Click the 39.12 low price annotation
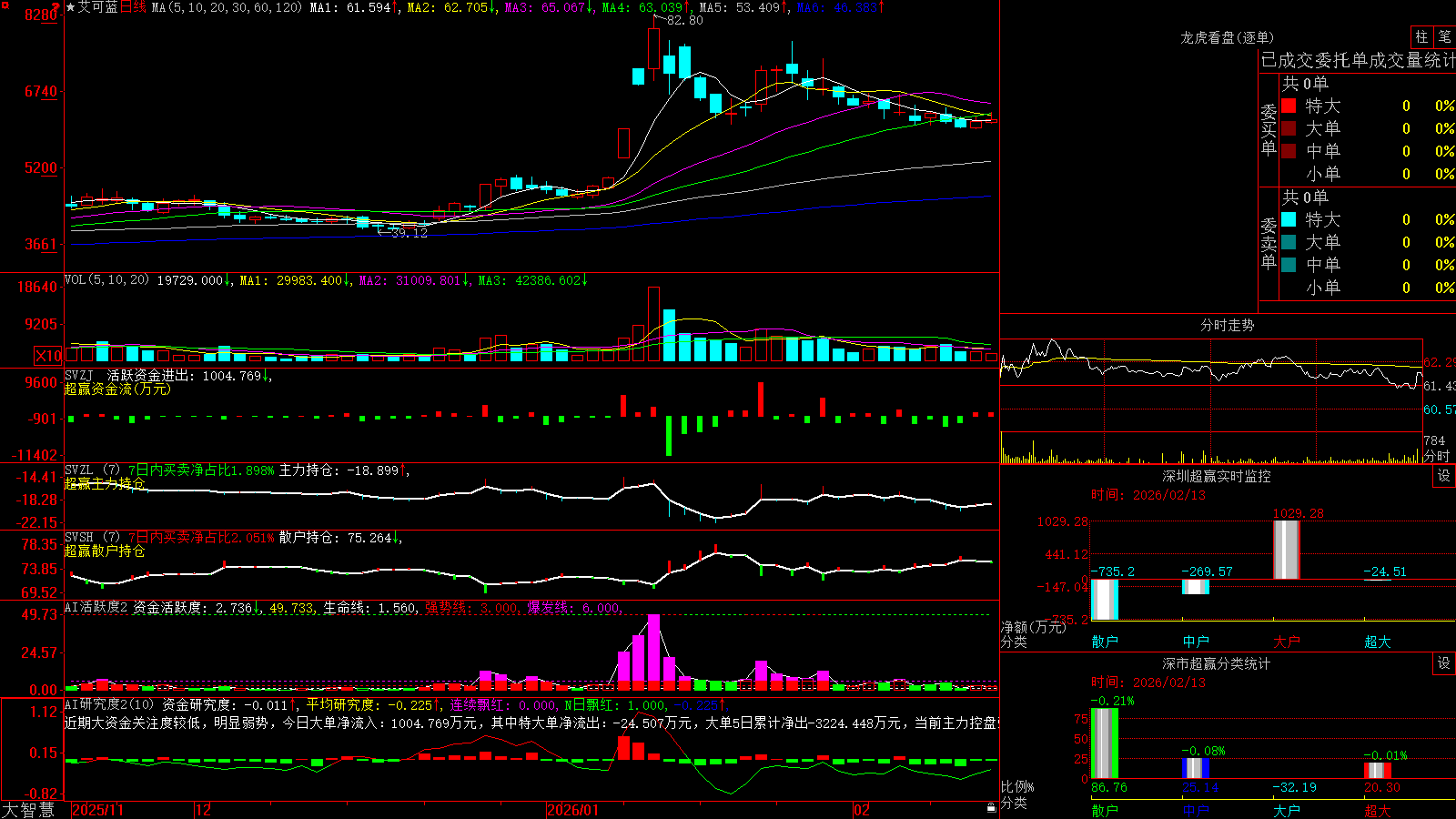Screen dimensions: 1456x819 coord(409,233)
